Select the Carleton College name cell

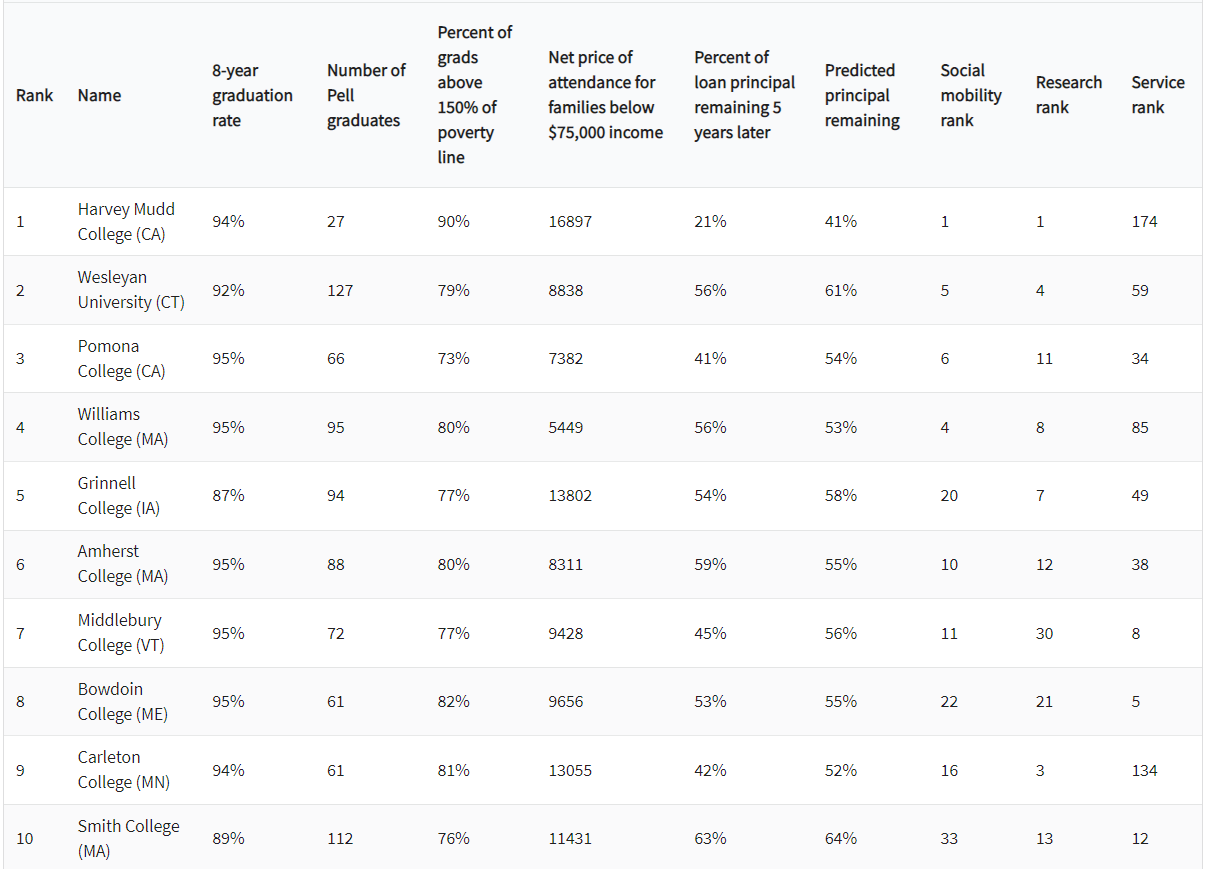coord(123,770)
